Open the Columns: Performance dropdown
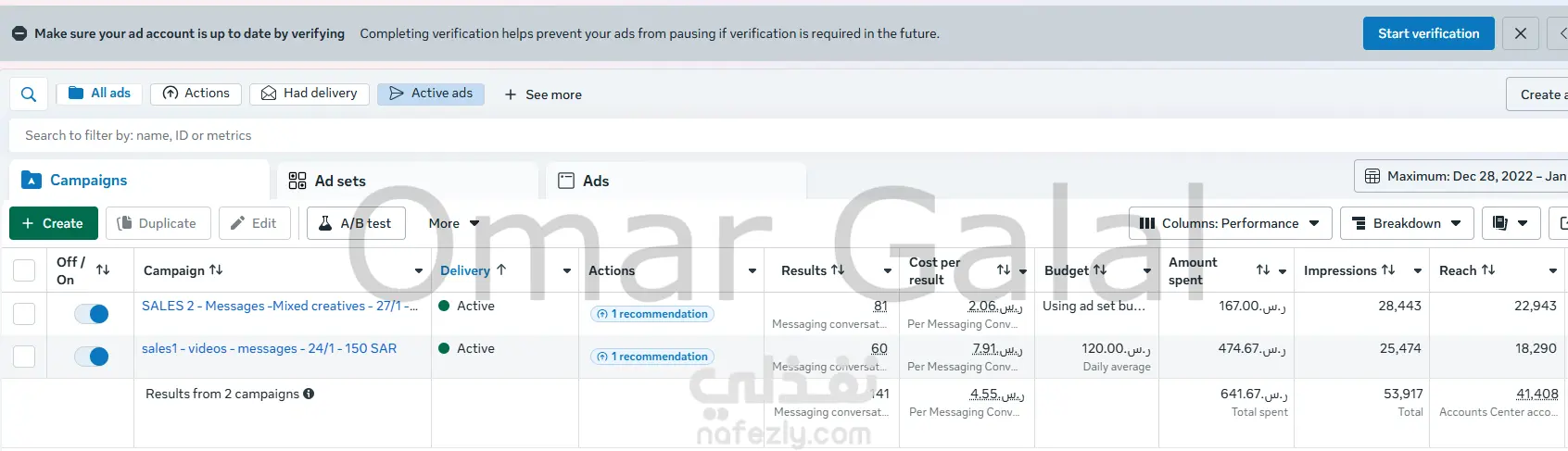This screenshot has width=1568, height=451. point(1230,223)
